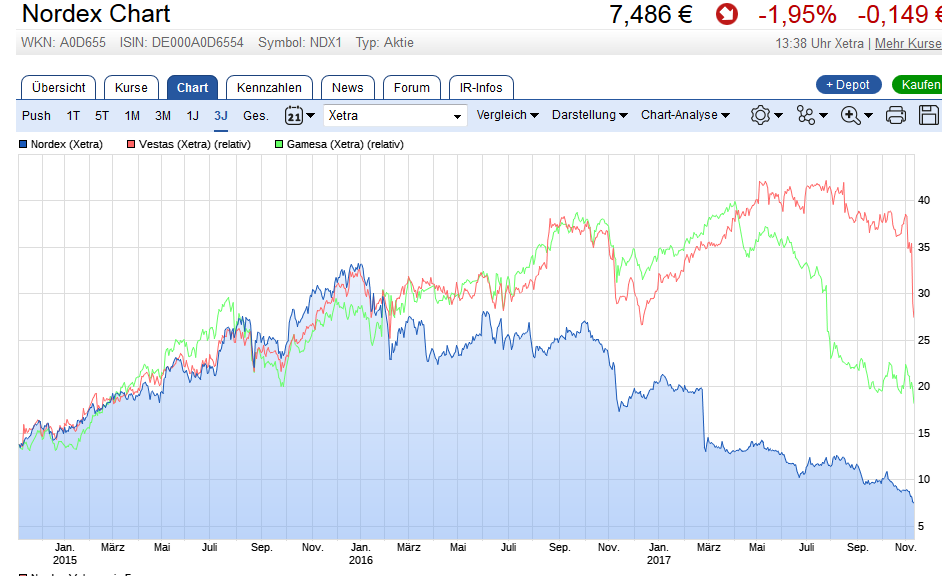Click the Nordex Chart heading
The height and width of the screenshot is (576, 942).
pyautogui.click(x=96, y=13)
